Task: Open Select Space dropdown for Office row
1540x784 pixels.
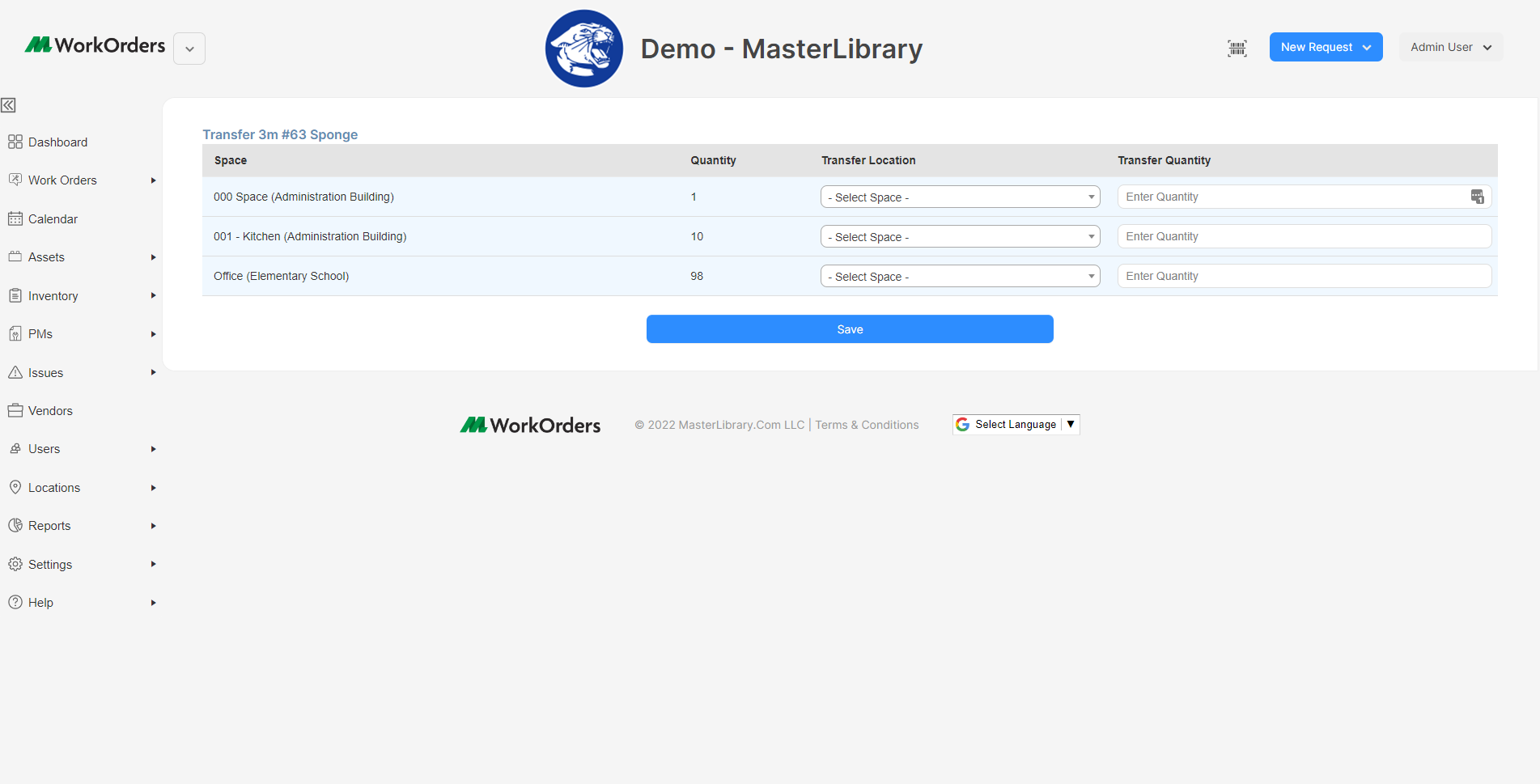Action: click(961, 276)
